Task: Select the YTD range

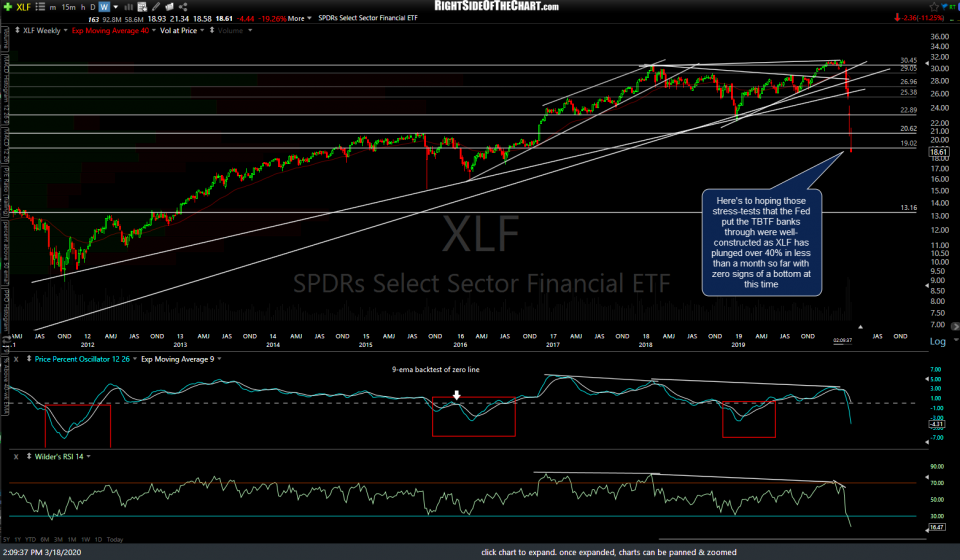Action: (x=31, y=539)
